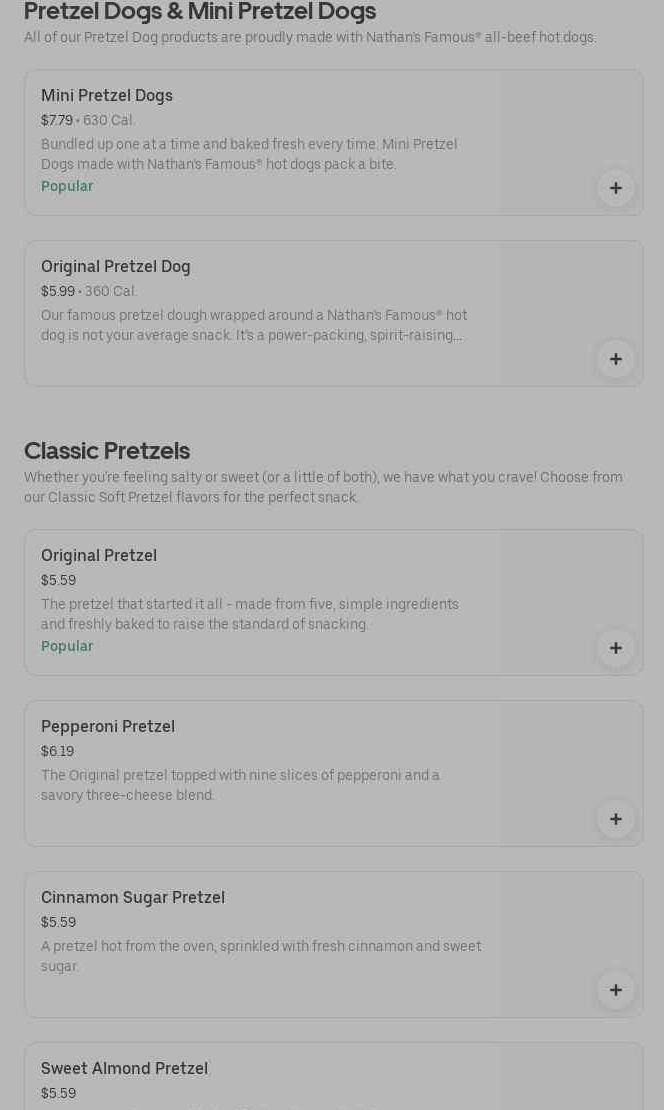Viewport: 664px width, 1110px height.
Task: Add Mini Pretzel Dogs with plus button
Action: pos(615,188)
